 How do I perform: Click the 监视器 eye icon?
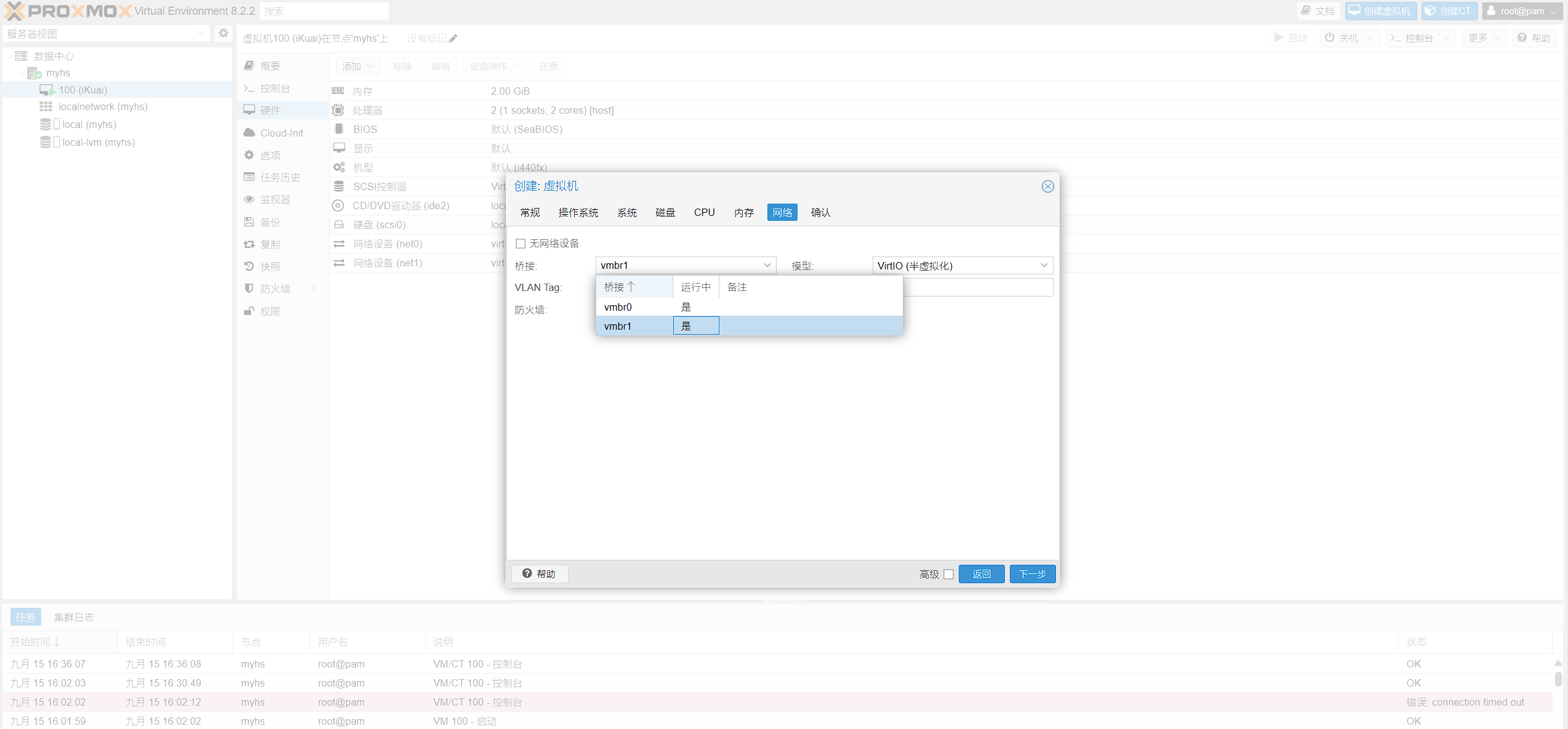tap(249, 199)
